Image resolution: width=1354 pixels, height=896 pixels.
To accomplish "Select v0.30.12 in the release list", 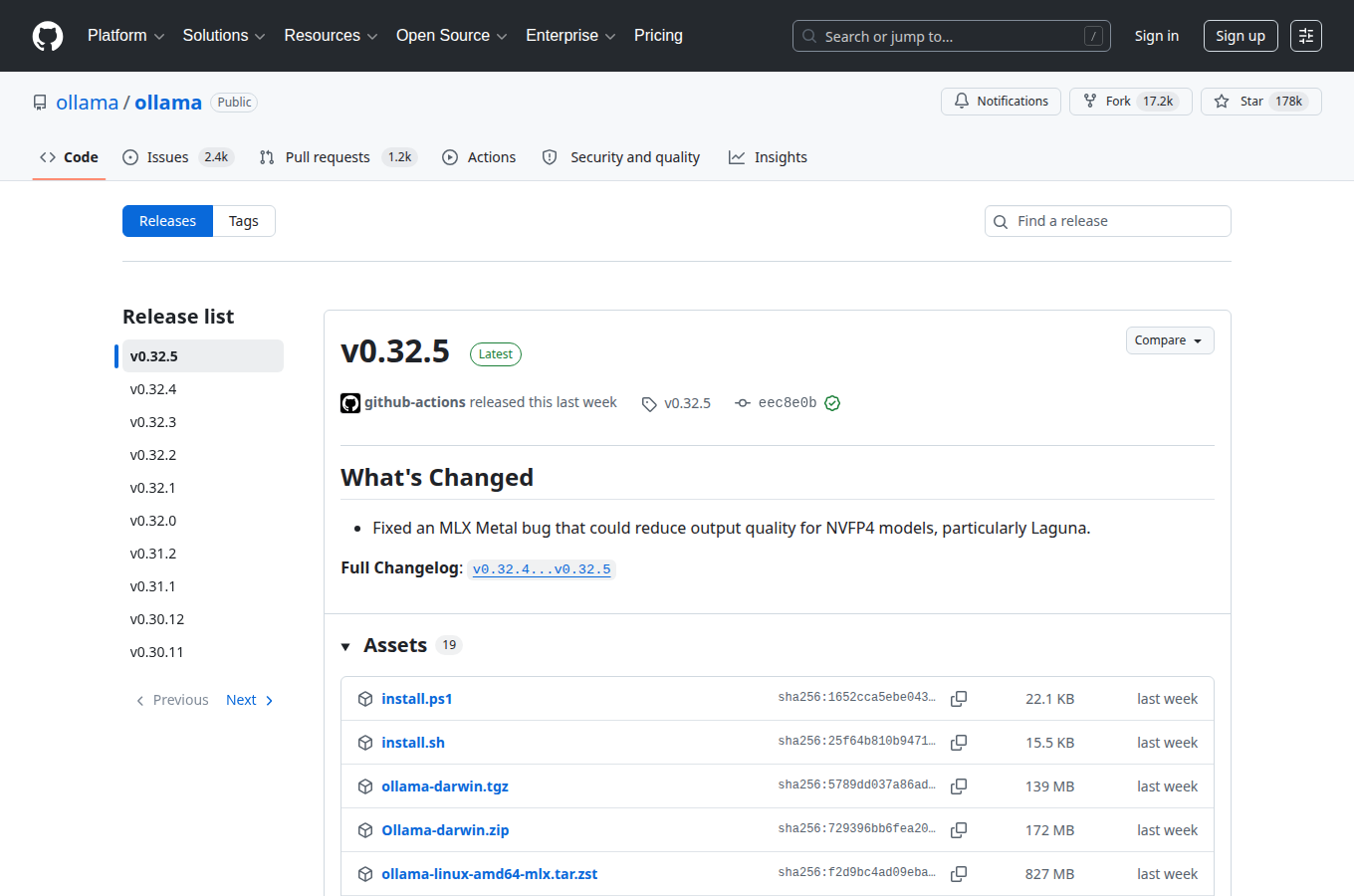I will pos(202,619).
